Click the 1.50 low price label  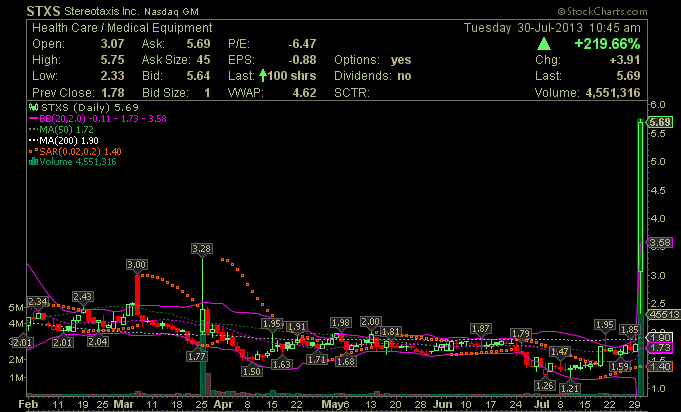[x=252, y=371]
